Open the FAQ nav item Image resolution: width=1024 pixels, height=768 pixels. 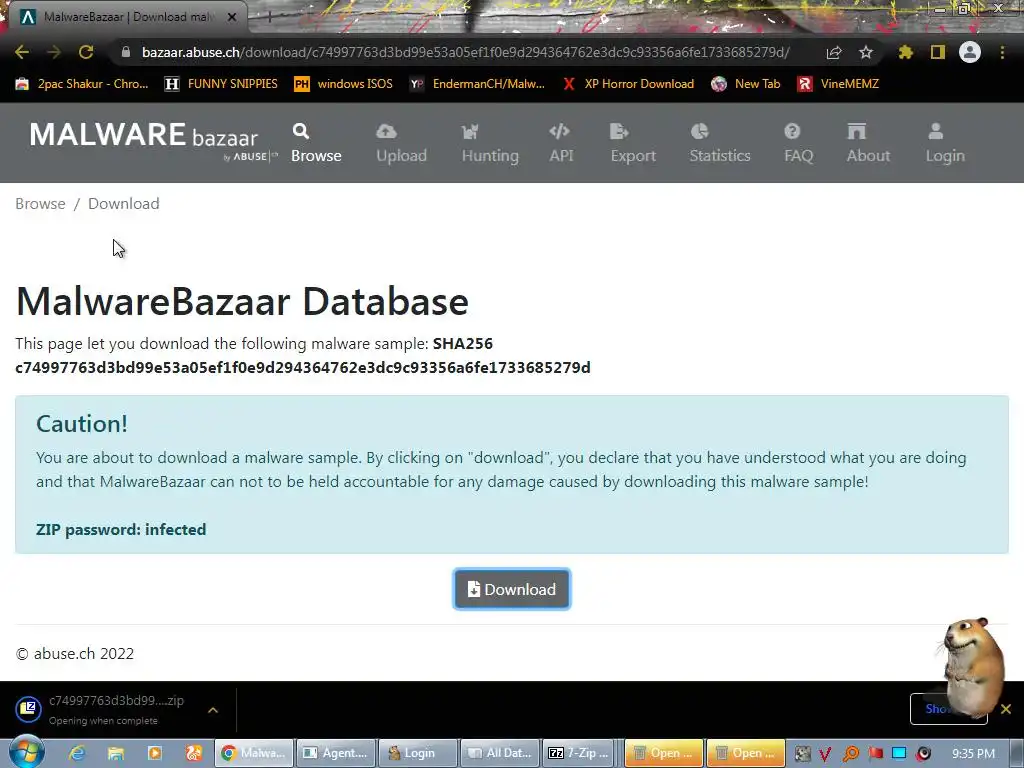coord(798,143)
